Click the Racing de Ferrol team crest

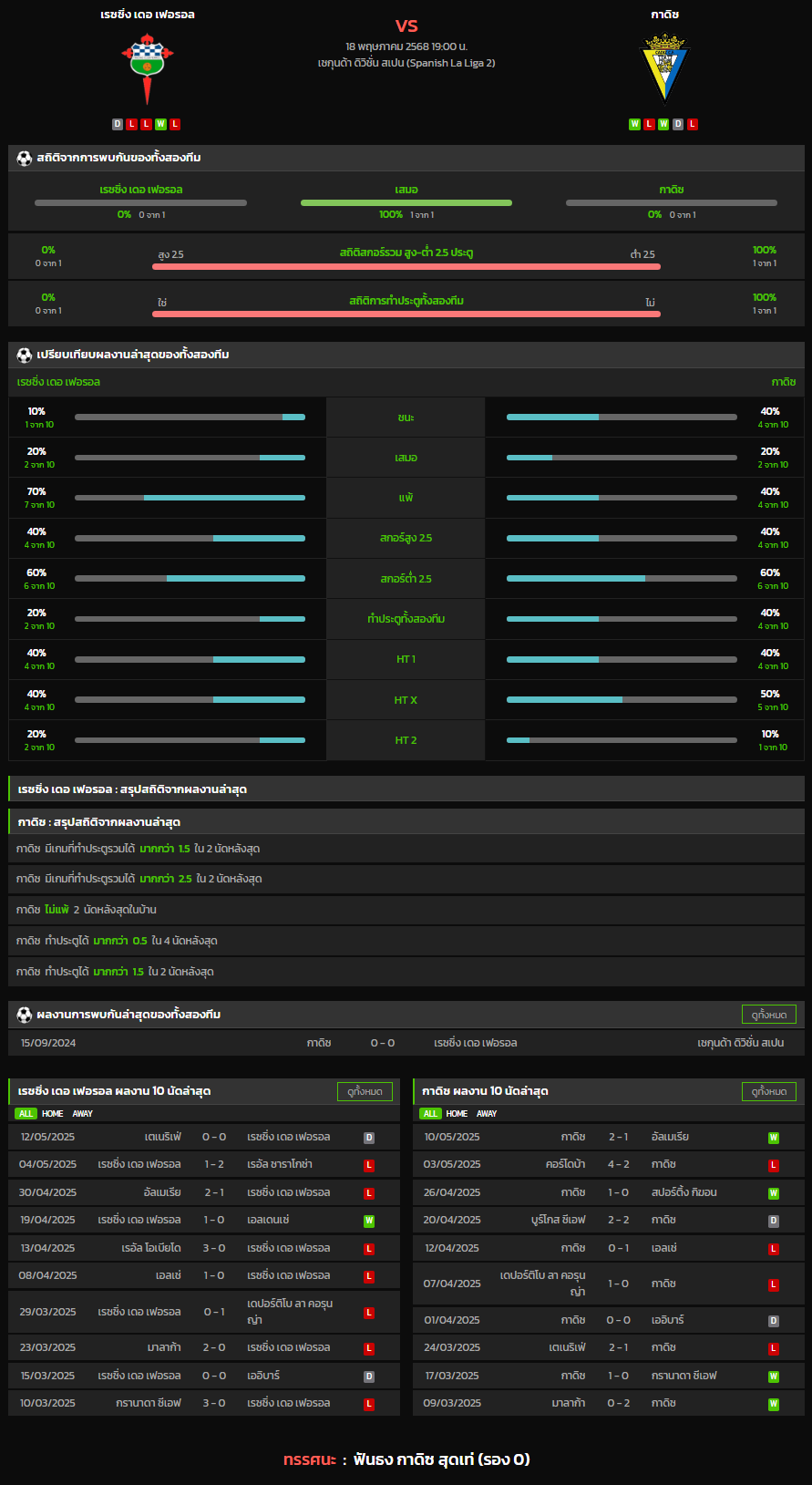[147, 69]
